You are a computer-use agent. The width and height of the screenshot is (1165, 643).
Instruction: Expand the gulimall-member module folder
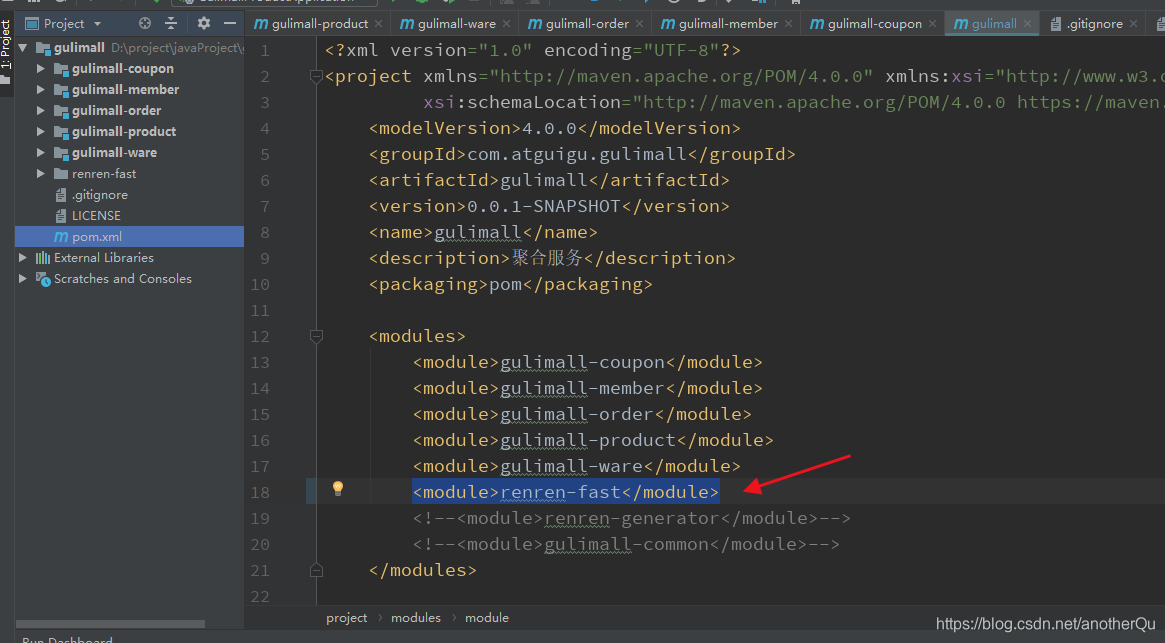pyautogui.click(x=41, y=89)
